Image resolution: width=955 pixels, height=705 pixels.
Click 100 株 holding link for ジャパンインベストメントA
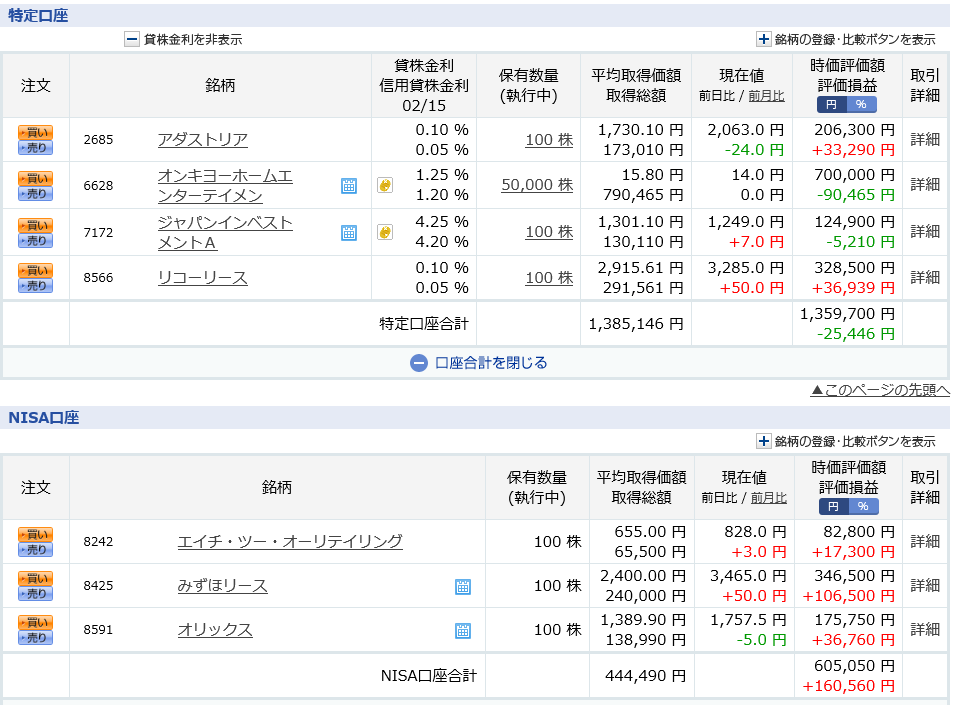pos(549,232)
